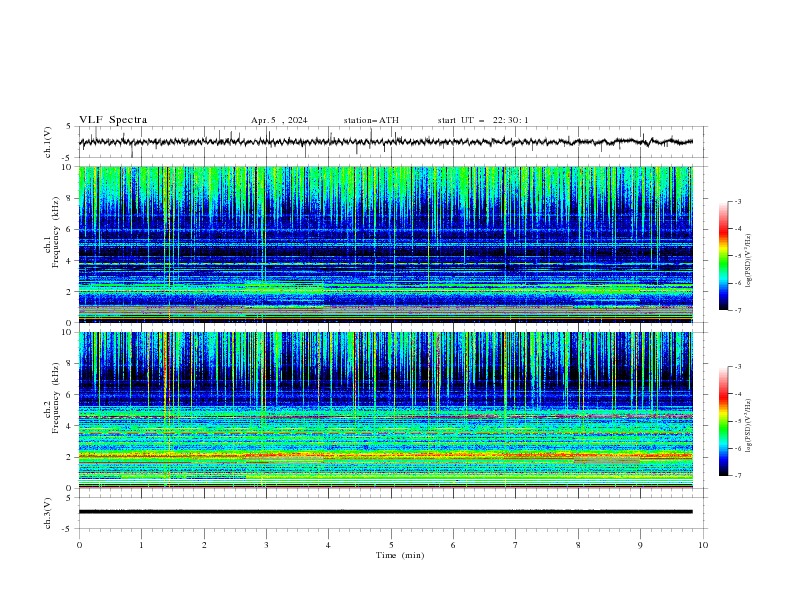
Task: Click the ch.1 "Frequency (kHz)" axis label
Action: [x=56, y=232]
